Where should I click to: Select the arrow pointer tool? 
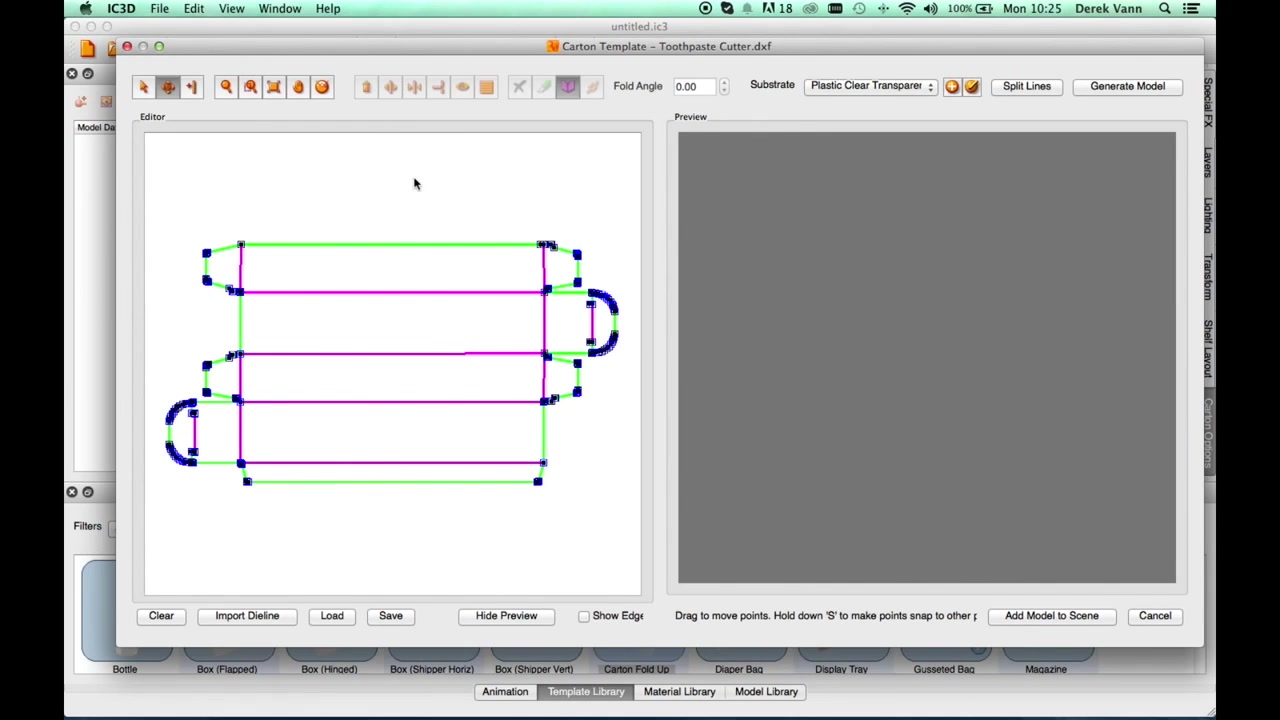click(x=143, y=87)
